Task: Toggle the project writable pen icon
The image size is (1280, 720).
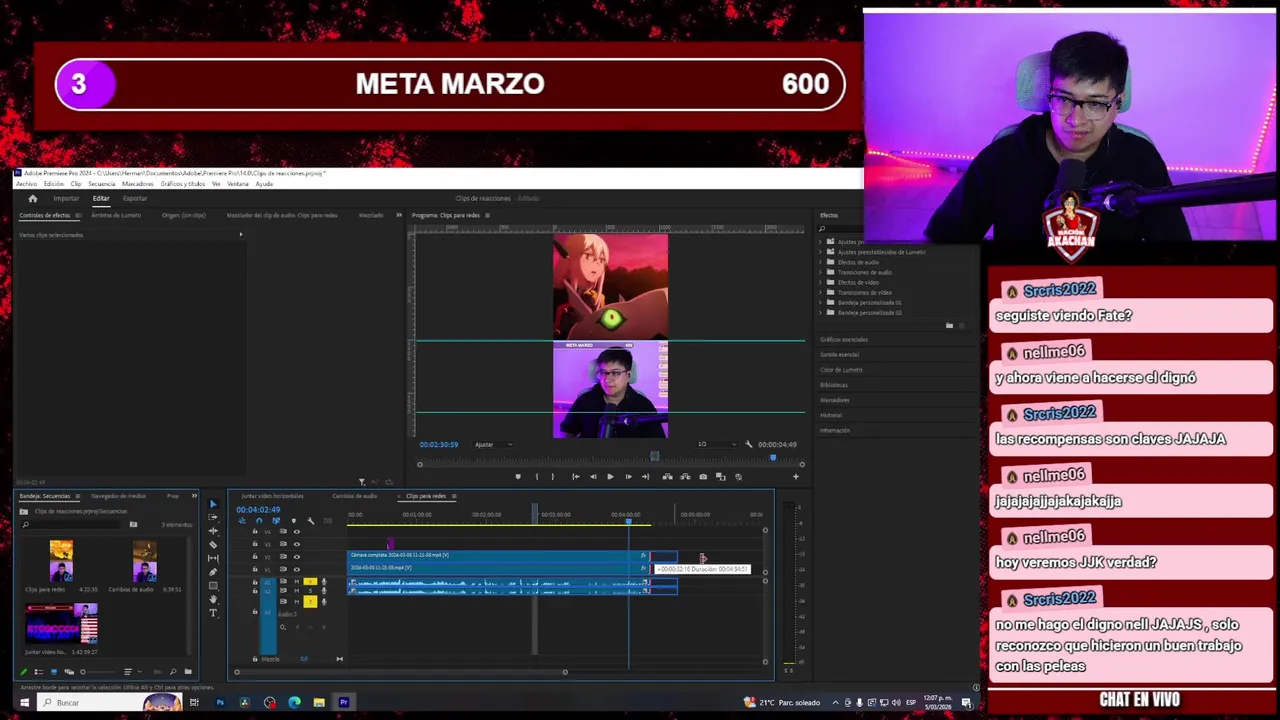Action: click(x=24, y=672)
